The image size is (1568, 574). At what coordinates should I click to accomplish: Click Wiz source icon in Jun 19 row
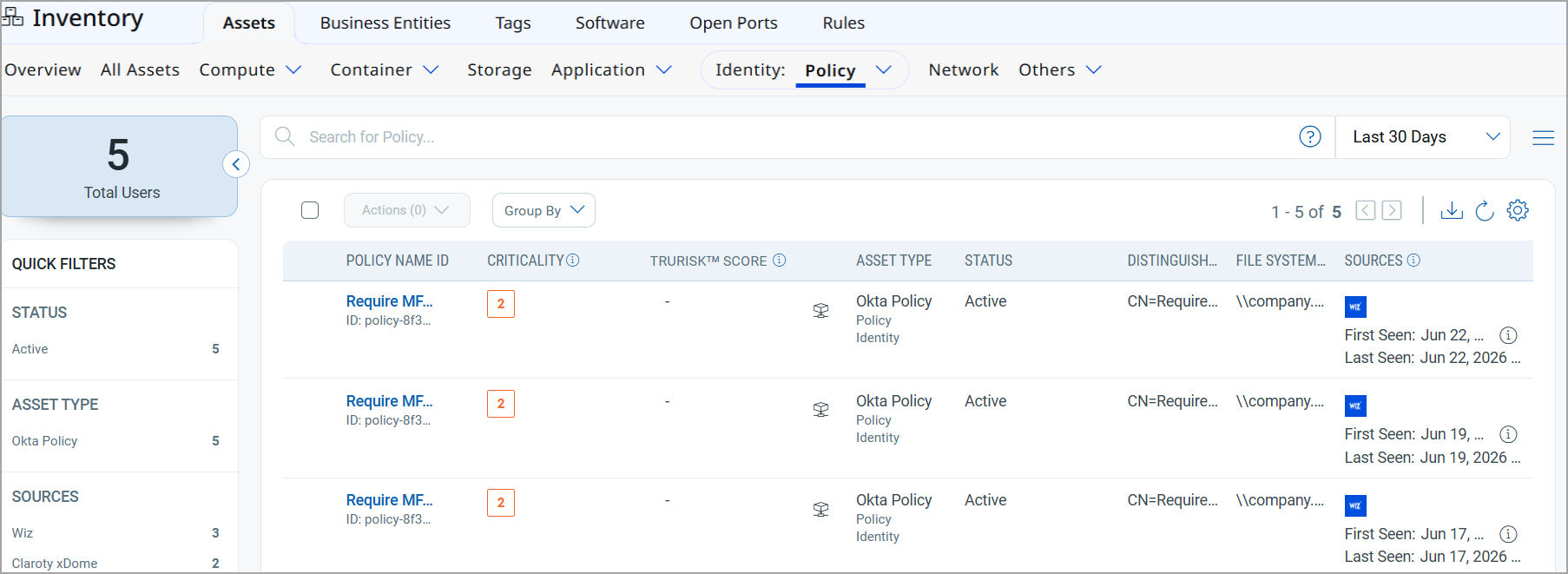1355,406
